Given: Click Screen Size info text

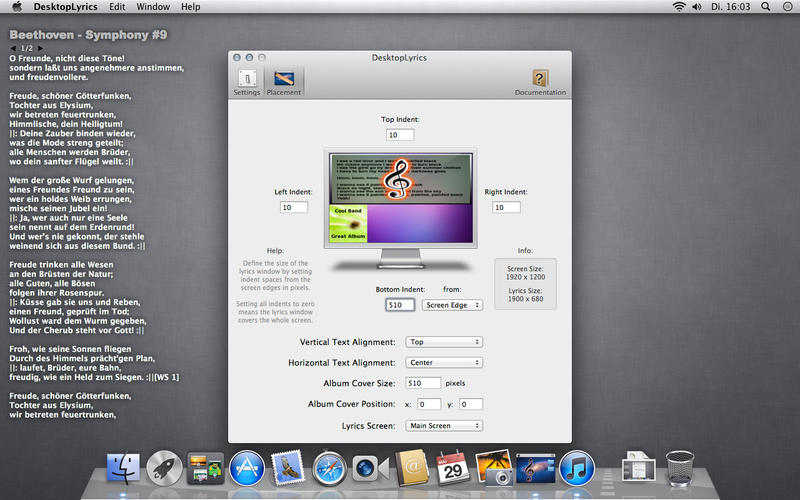Looking at the screenshot, I should pyautogui.click(x=526, y=272).
